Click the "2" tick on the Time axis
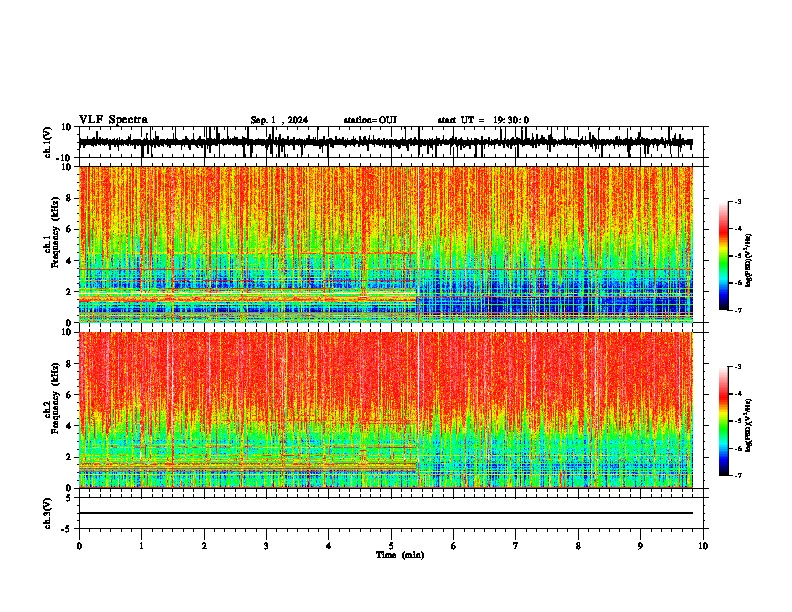 tap(204, 546)
